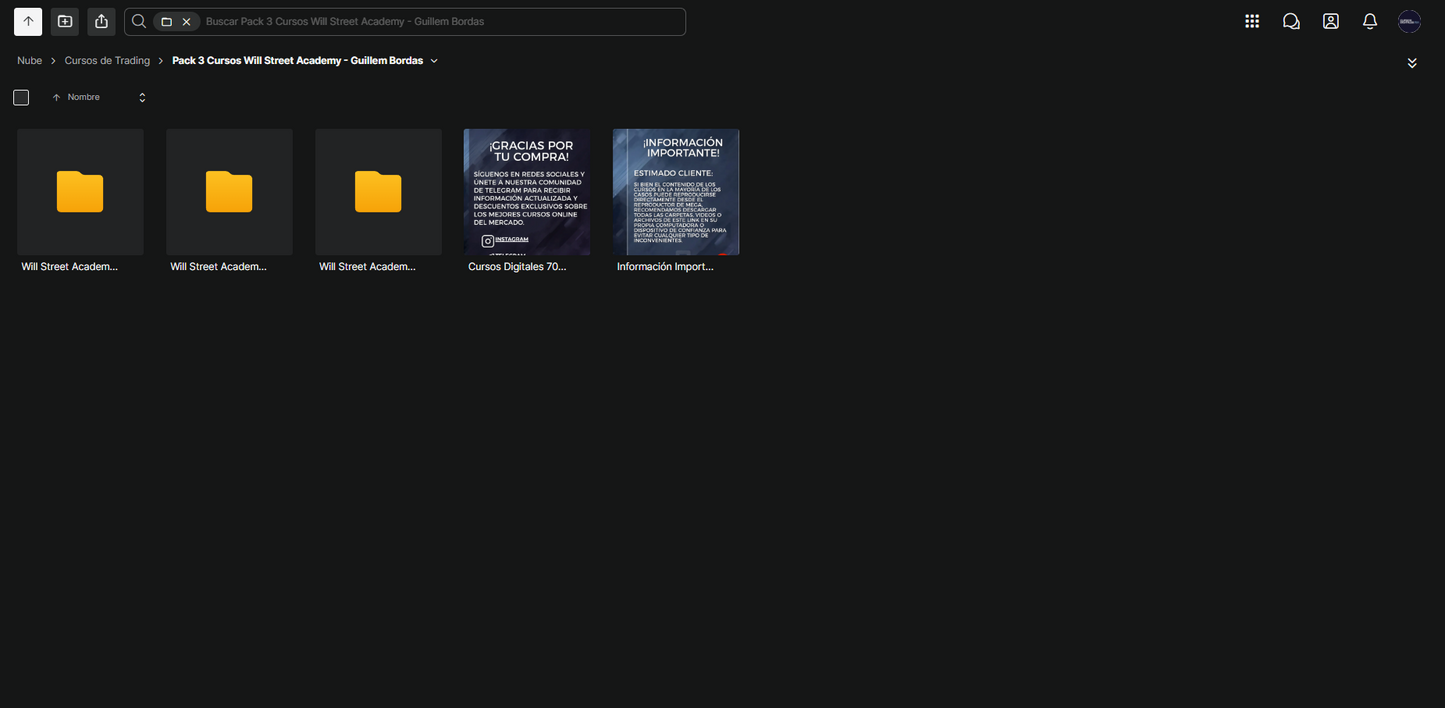Screen dimensions: 1445x708
Task: Open notifications bell
Action: pyautogui.click(x=1370, y=21)
